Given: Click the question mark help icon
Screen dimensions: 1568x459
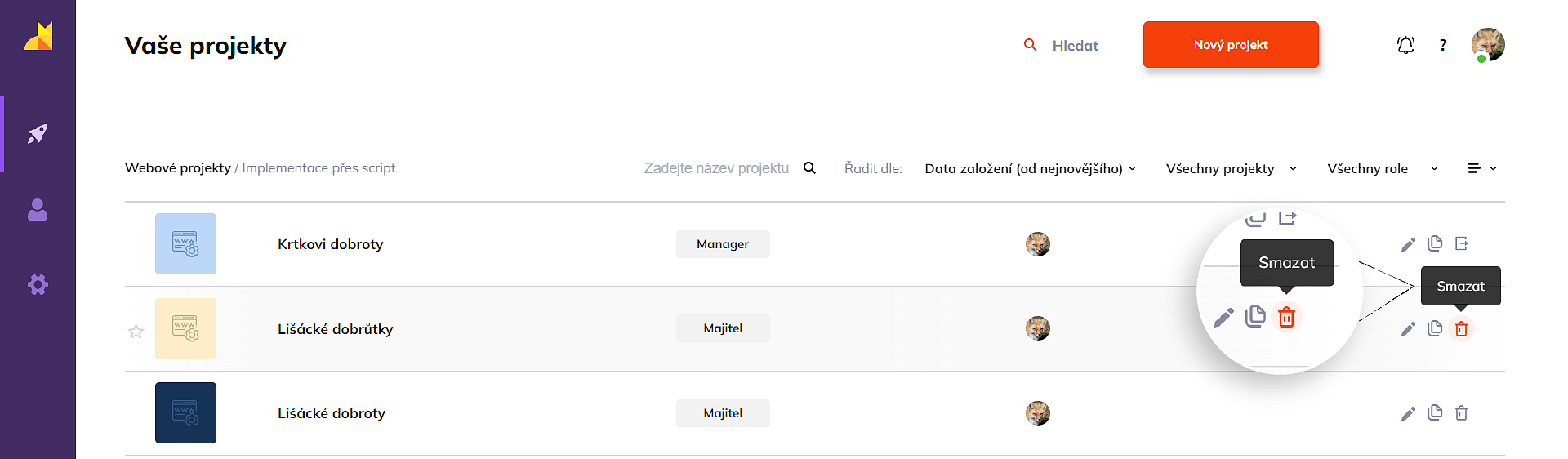Looking at the screenshot, I should (x=1443, y=45).
